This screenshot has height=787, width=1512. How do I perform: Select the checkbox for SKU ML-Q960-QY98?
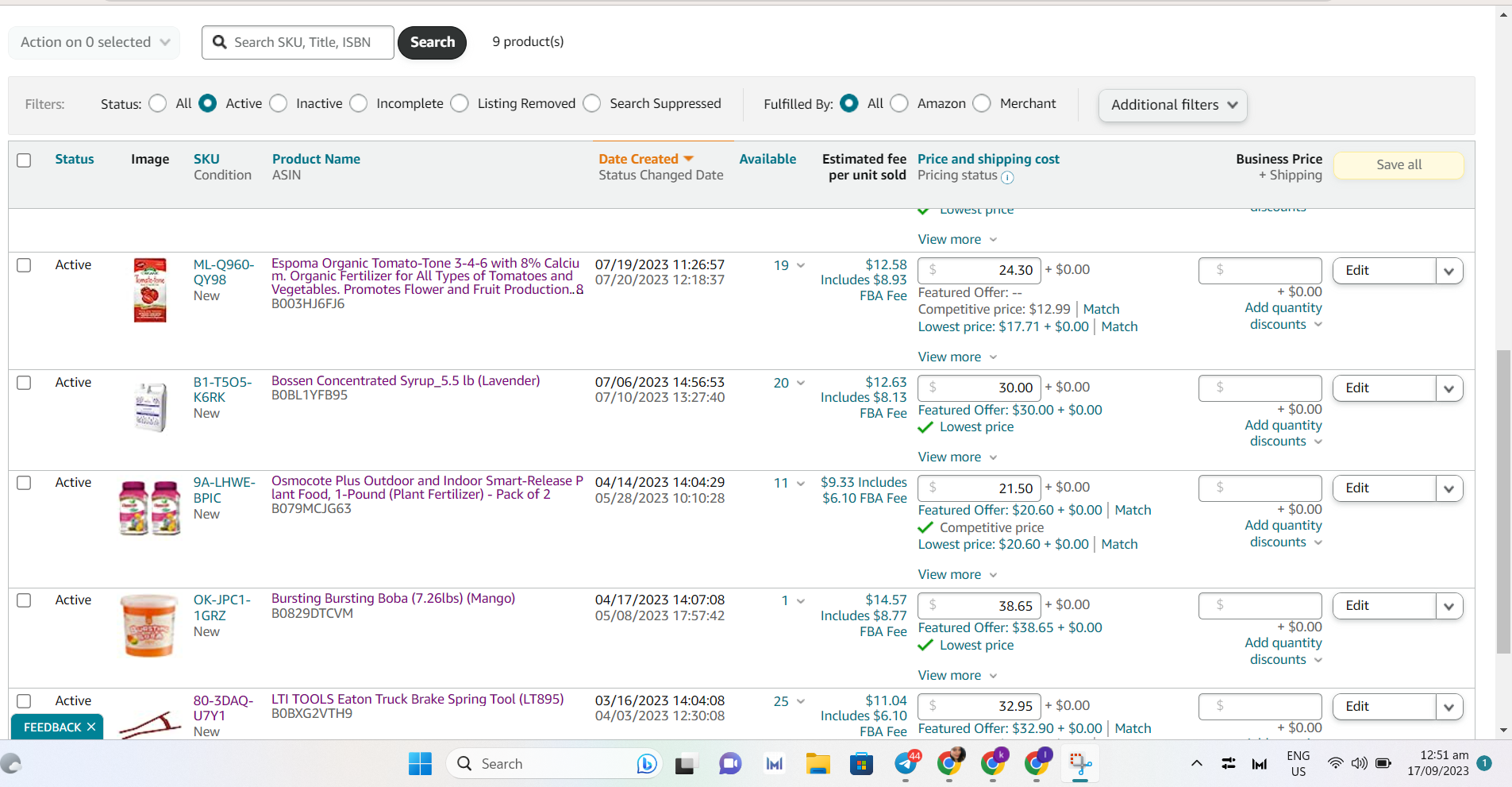click(24, 265)
